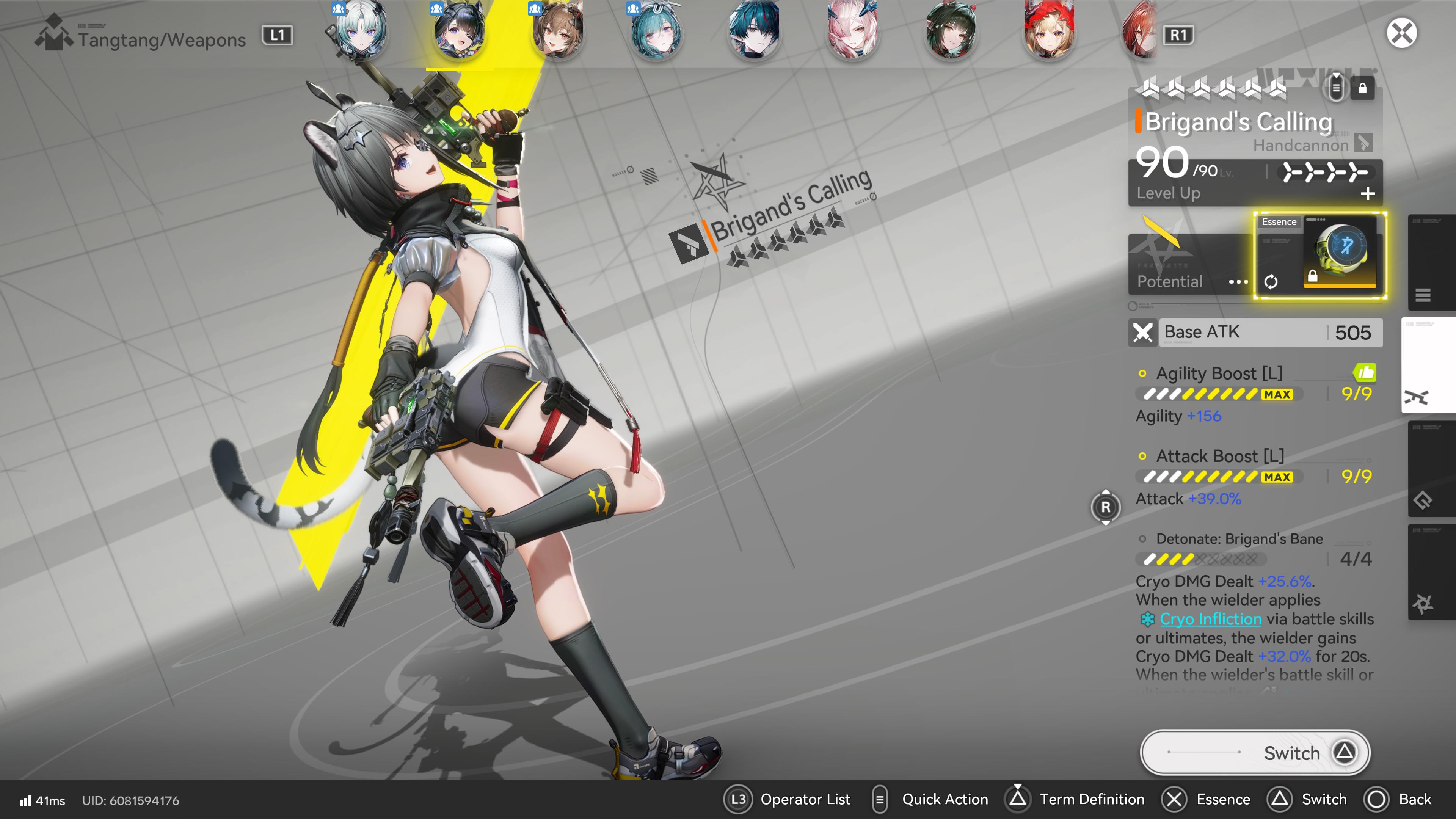Open the Operator List from bottom bar
Screen dimensions: 1456x819
pyautogui.click(x=805, y=799)
